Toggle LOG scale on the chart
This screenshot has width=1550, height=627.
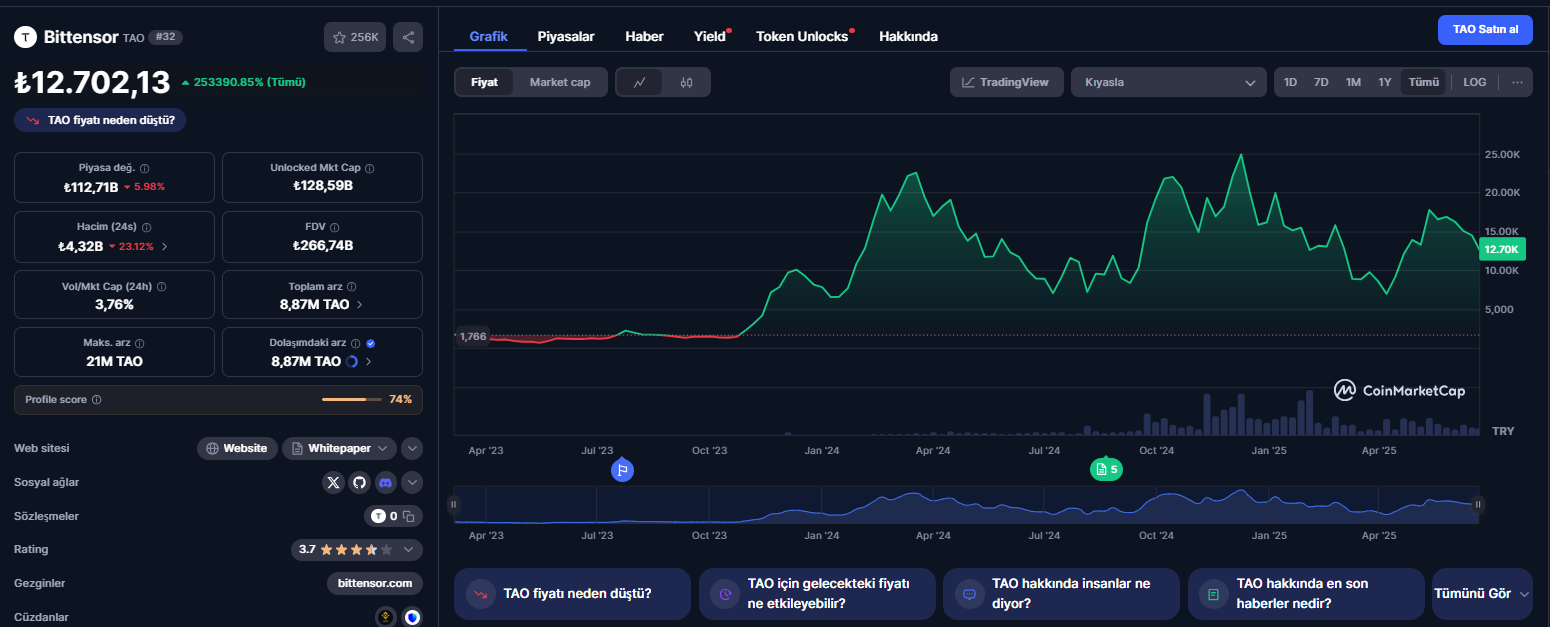click(1475, 82)
